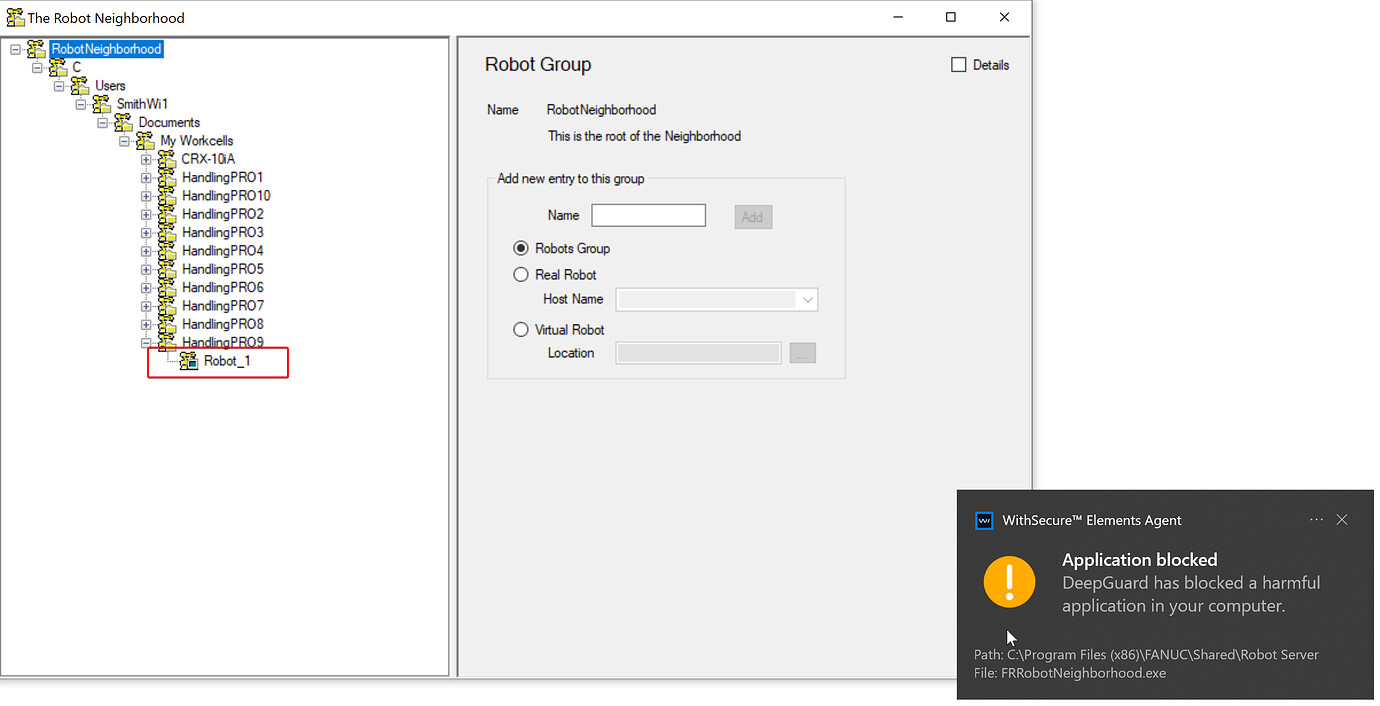Click into the Name text field
This screenshot has width=1380, height=706.
(648, 216)
